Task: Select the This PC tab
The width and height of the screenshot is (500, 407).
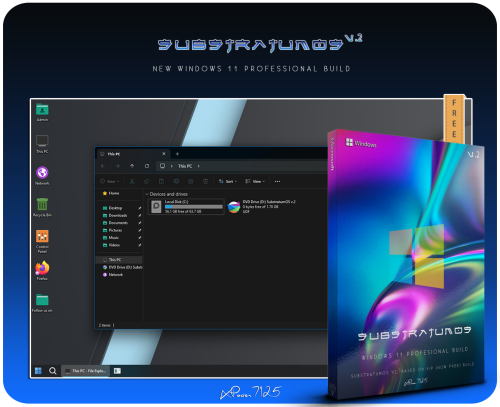Action: [133, 154]
